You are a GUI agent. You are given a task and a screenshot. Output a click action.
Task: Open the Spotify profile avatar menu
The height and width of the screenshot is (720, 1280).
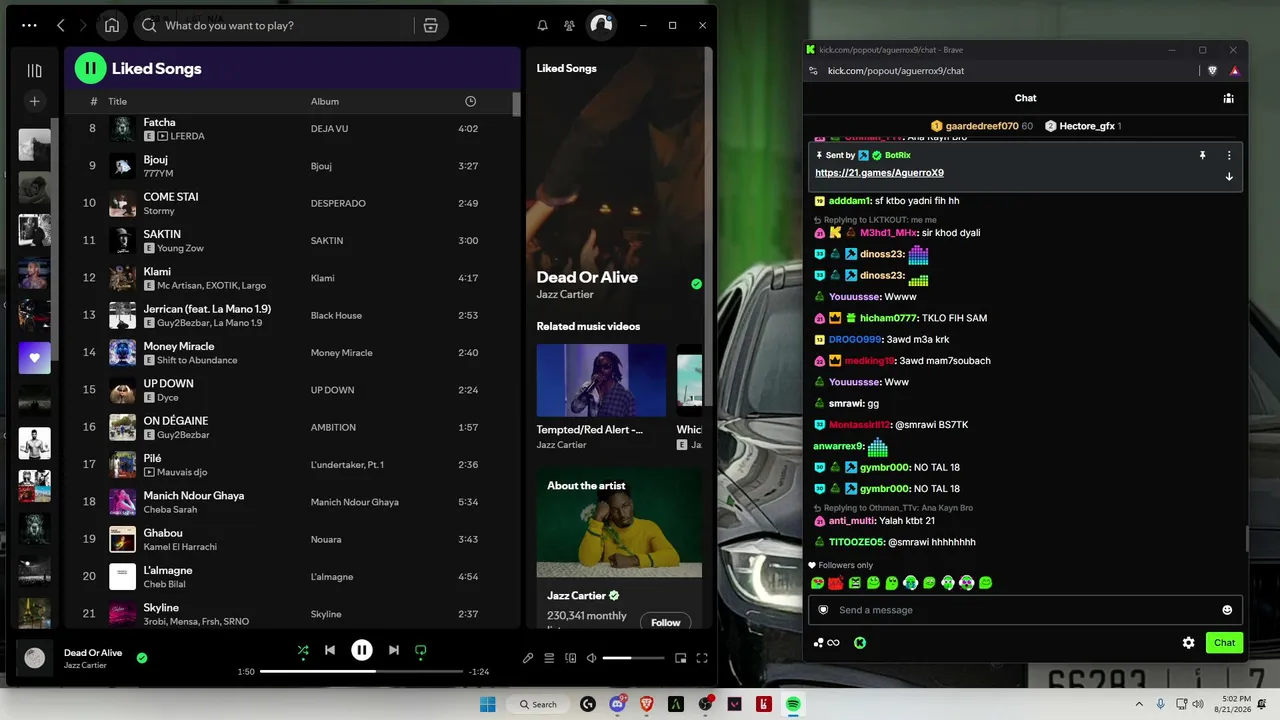pyautogui.click(x=601, y=25)
